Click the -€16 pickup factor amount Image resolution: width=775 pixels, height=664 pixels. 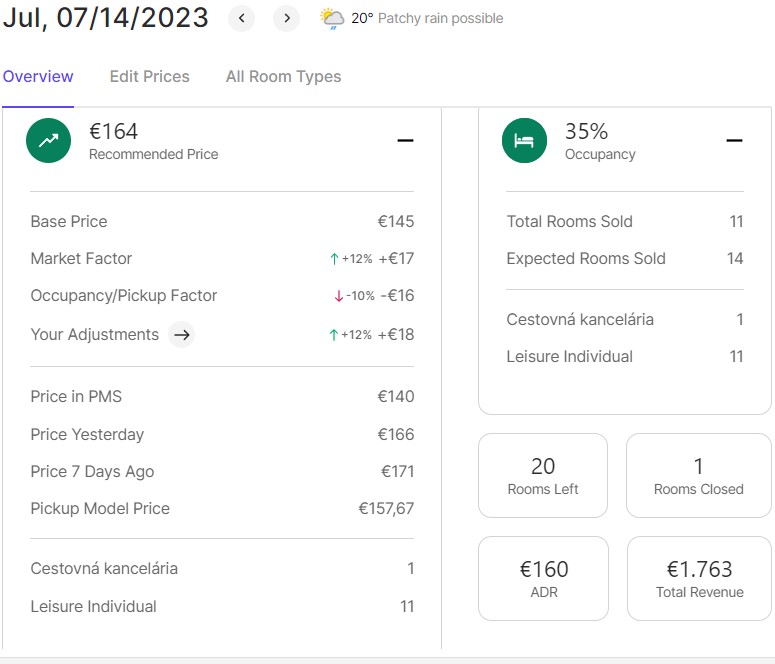tap(397, 296)
